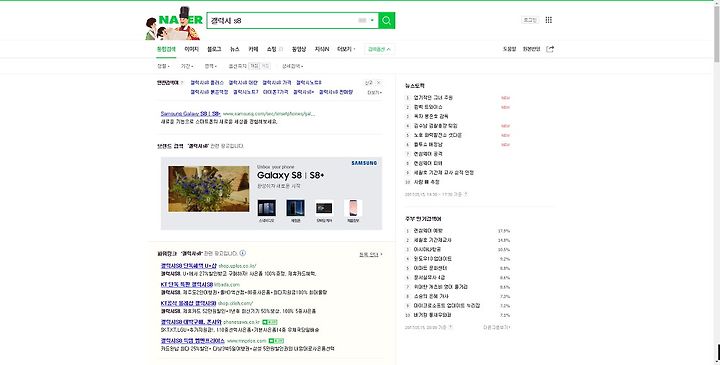Switch to the 카페 tab

pyautogui.click(x=253, y=49)
